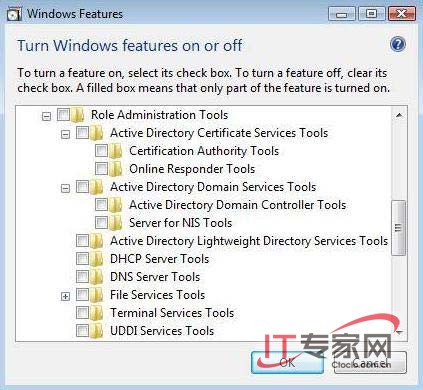Select Active Directory Lightweight Directory Services Tools label
This screenshot has width=423, height=390.
click(249, 241)
